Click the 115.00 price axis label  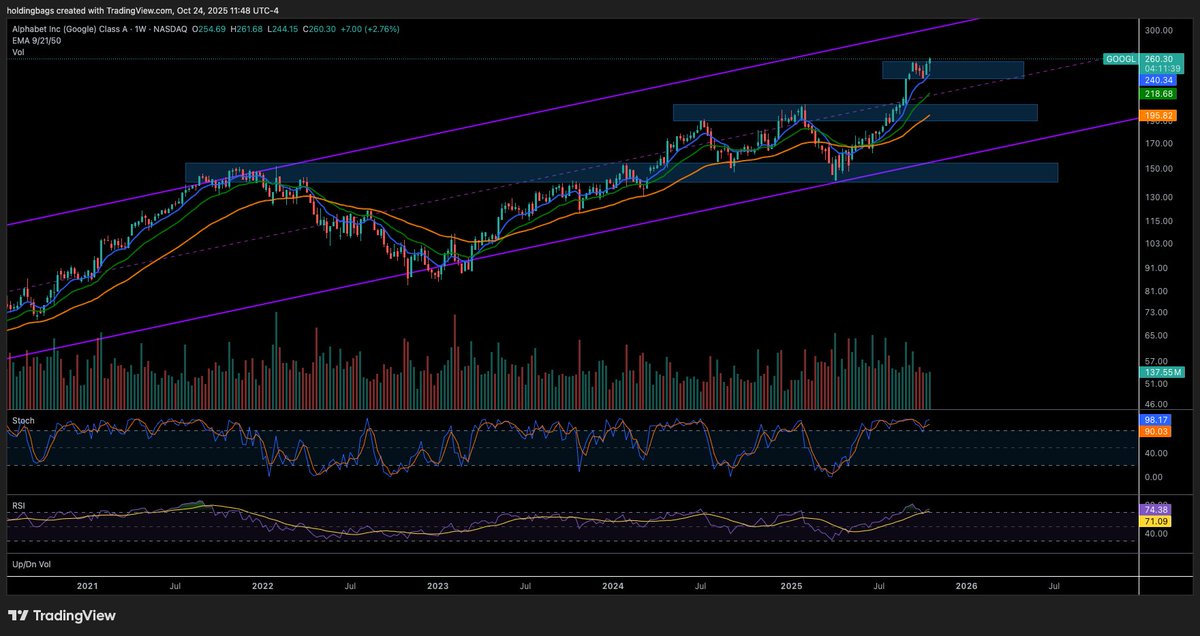point(1158,221)
